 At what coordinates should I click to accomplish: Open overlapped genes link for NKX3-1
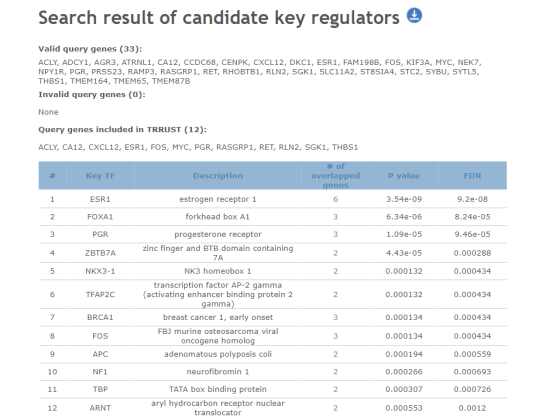tap(335, 271)
